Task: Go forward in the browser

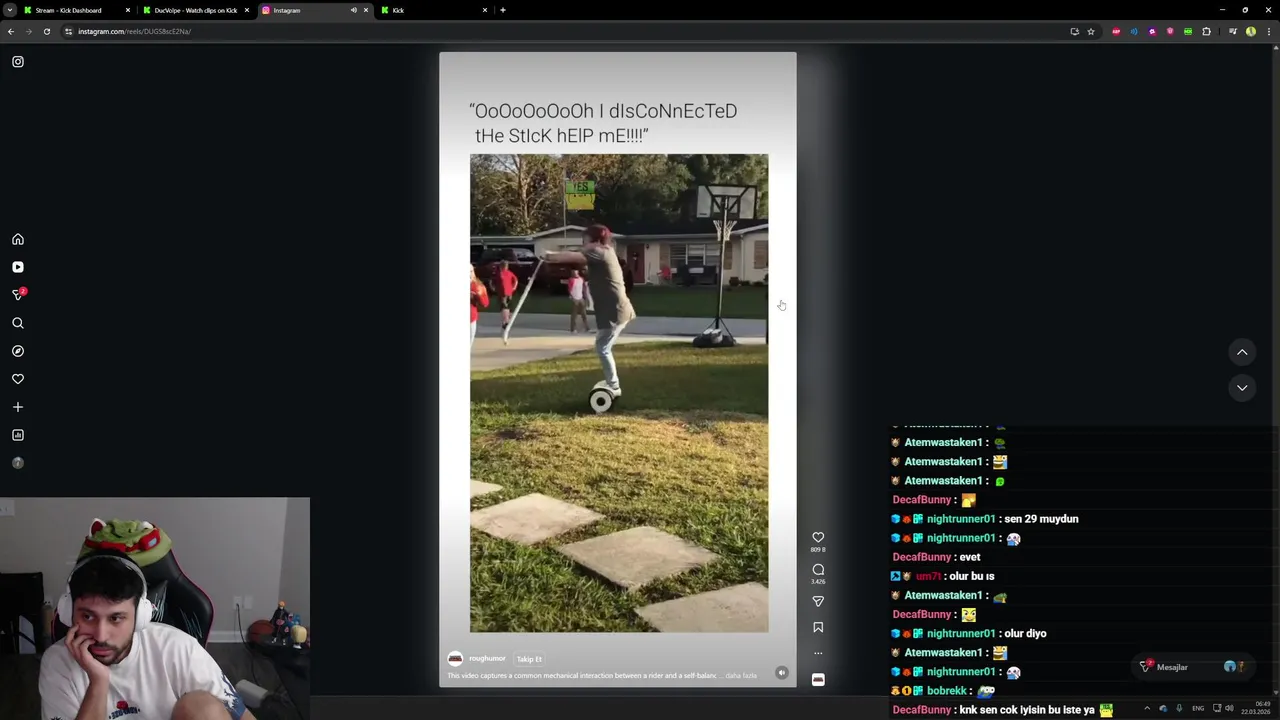Action: (x=29, y=31)
